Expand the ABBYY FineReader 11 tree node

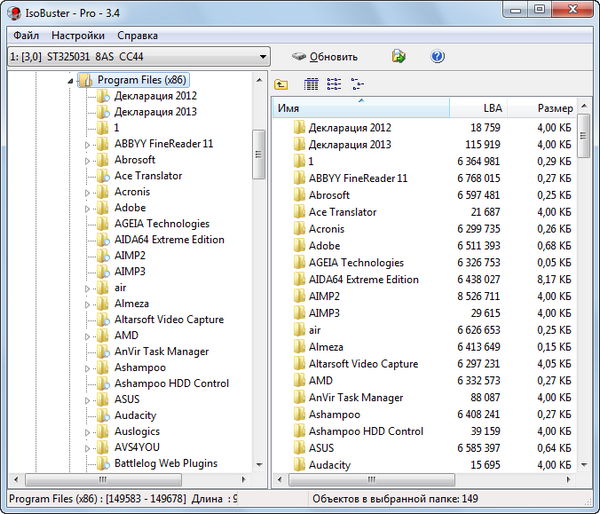[x=88, y=144]
